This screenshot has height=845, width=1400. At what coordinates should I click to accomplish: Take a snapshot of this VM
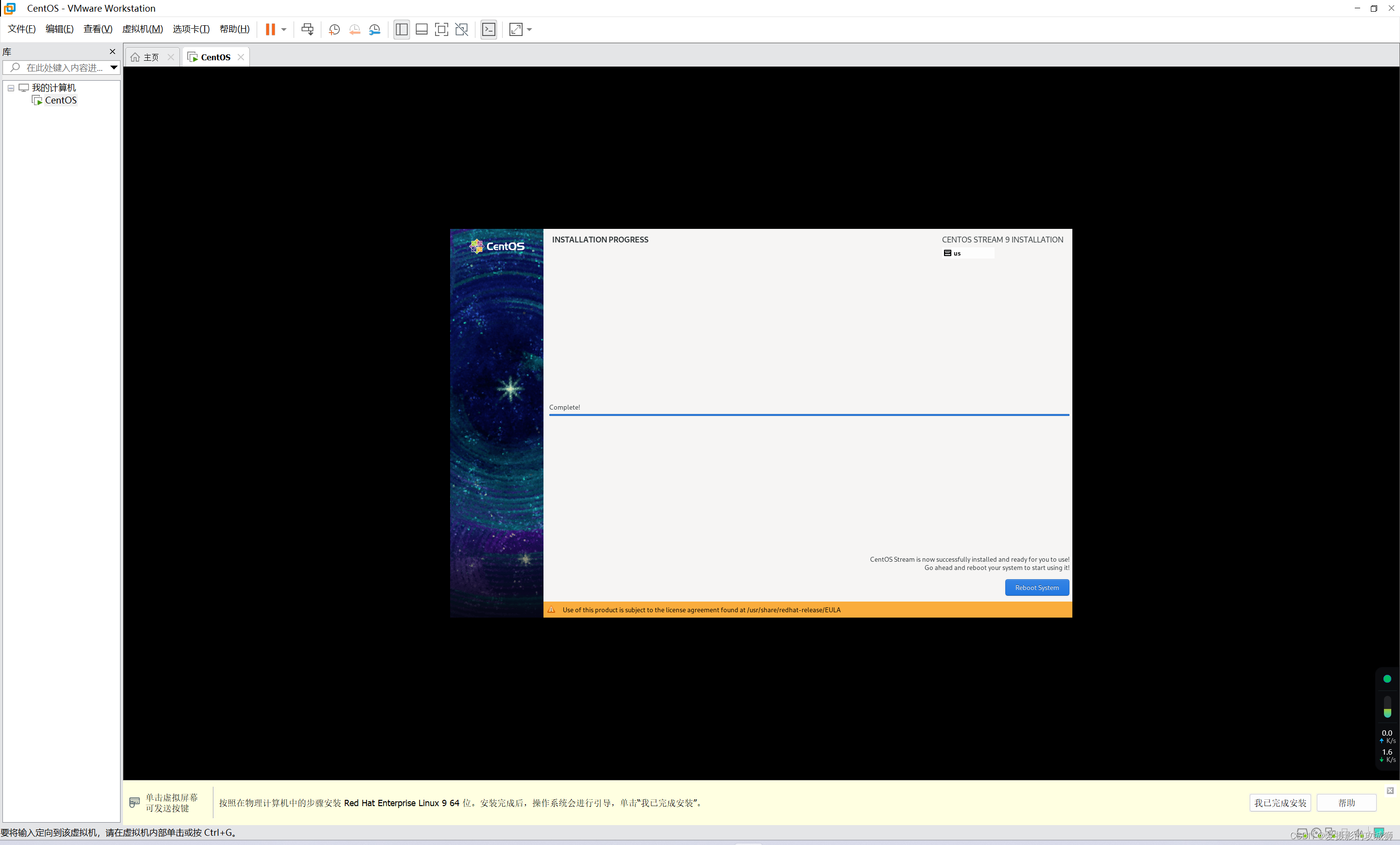click(334, 30)
